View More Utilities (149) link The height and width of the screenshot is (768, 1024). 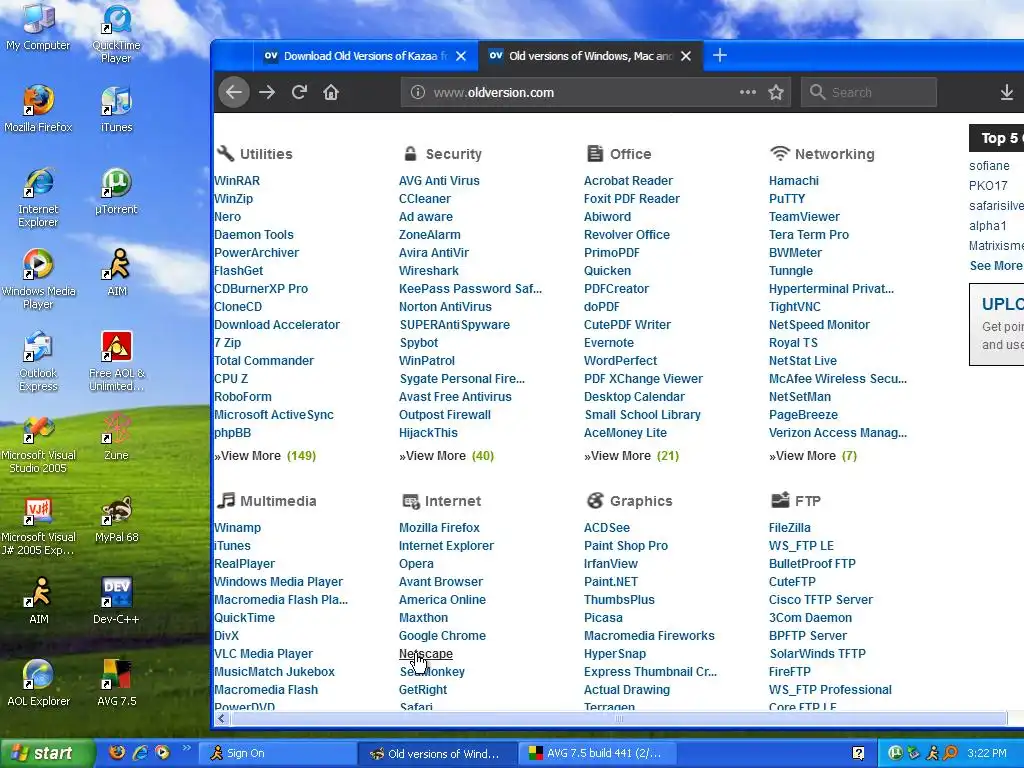pos(265,456)
